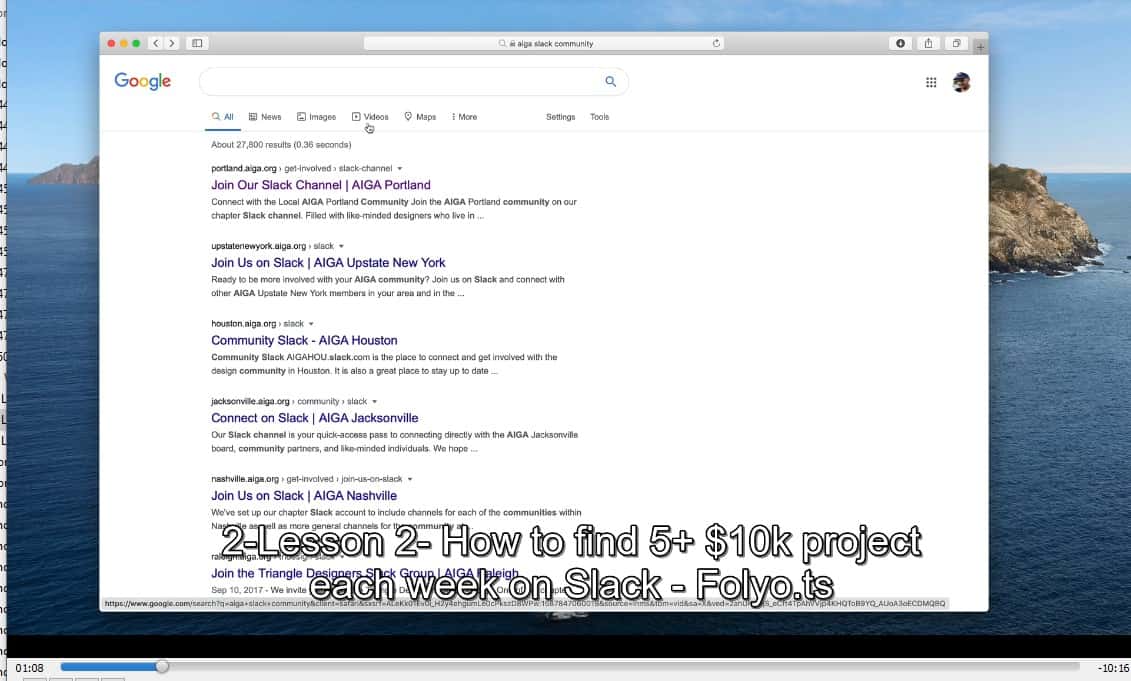
Task: Toggle the Safari sidebar icon
Action: [x=197, y=43]
